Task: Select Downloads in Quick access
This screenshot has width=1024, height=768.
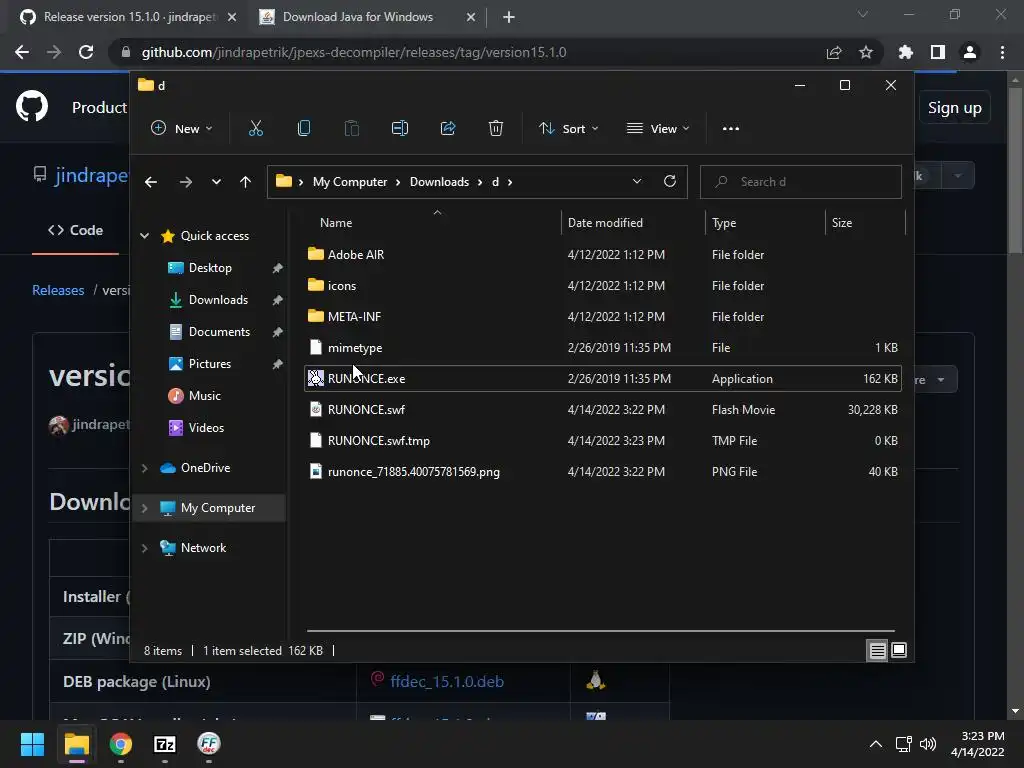Action: [x=218, y=300]
